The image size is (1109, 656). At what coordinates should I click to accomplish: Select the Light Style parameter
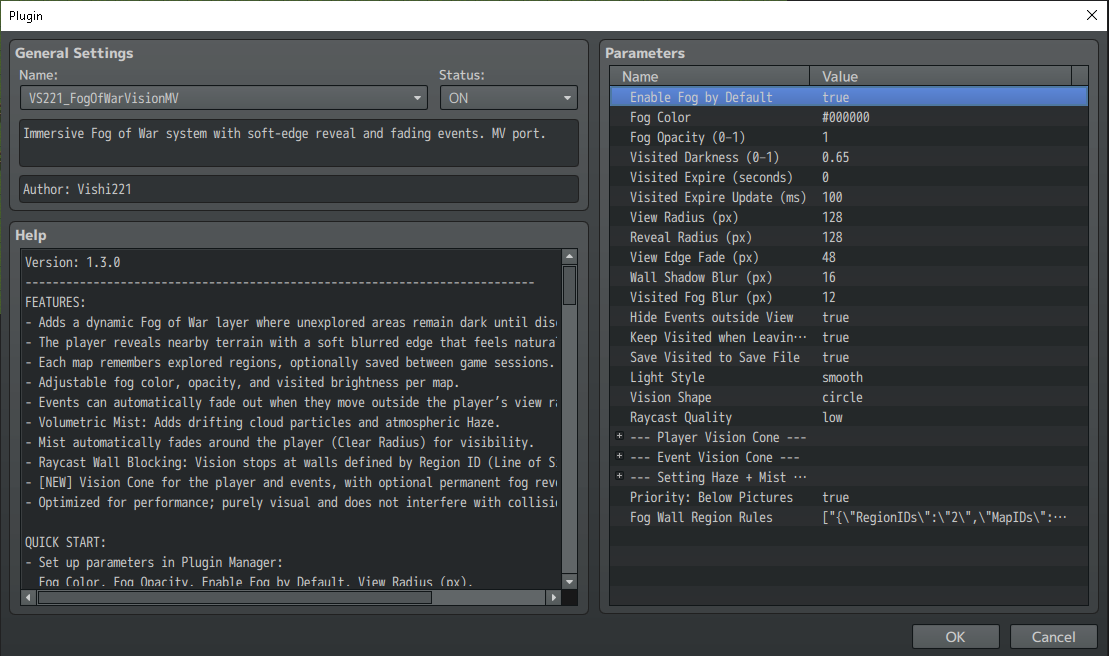(667, 377)
